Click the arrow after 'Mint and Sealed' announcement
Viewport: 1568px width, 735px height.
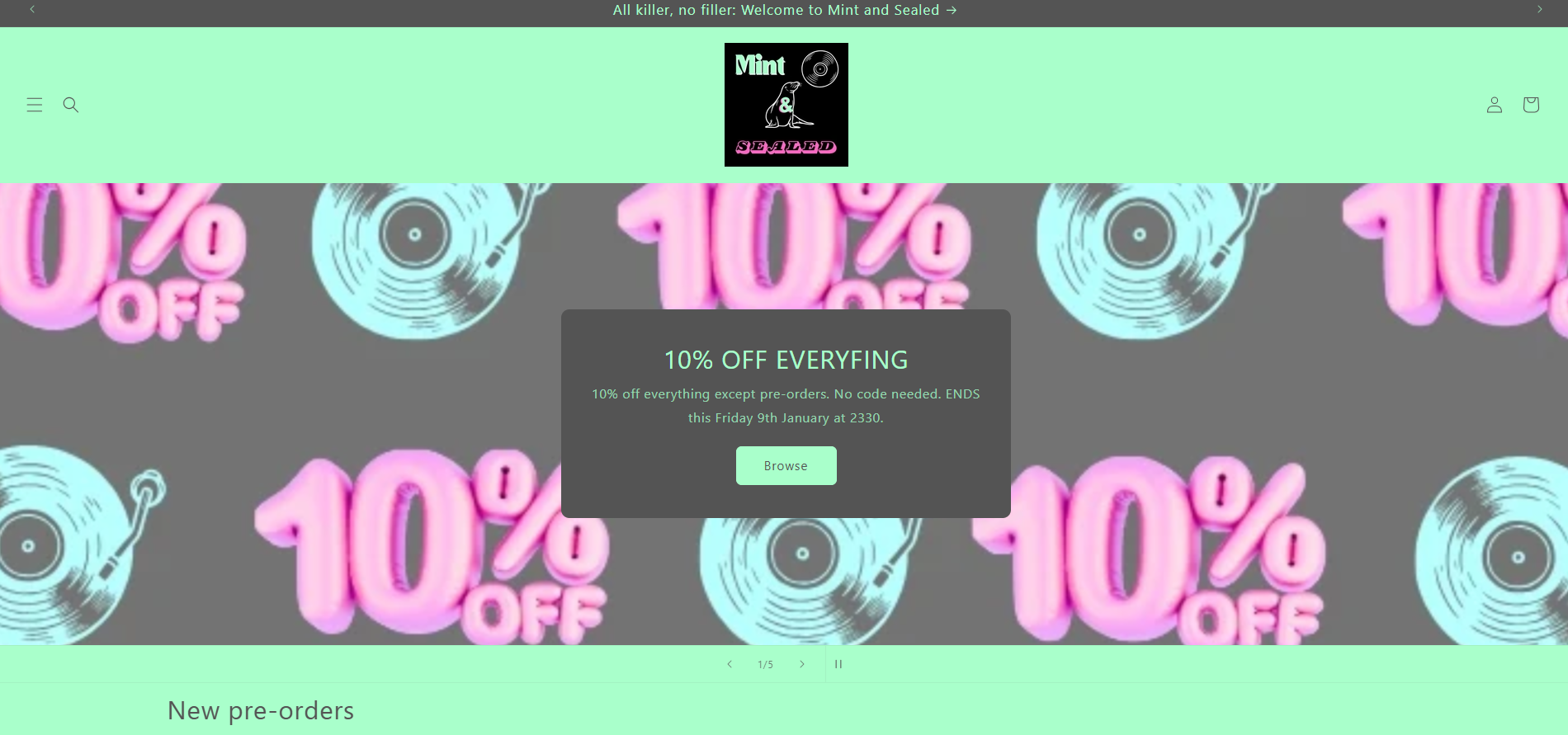[x=952, y=10]
